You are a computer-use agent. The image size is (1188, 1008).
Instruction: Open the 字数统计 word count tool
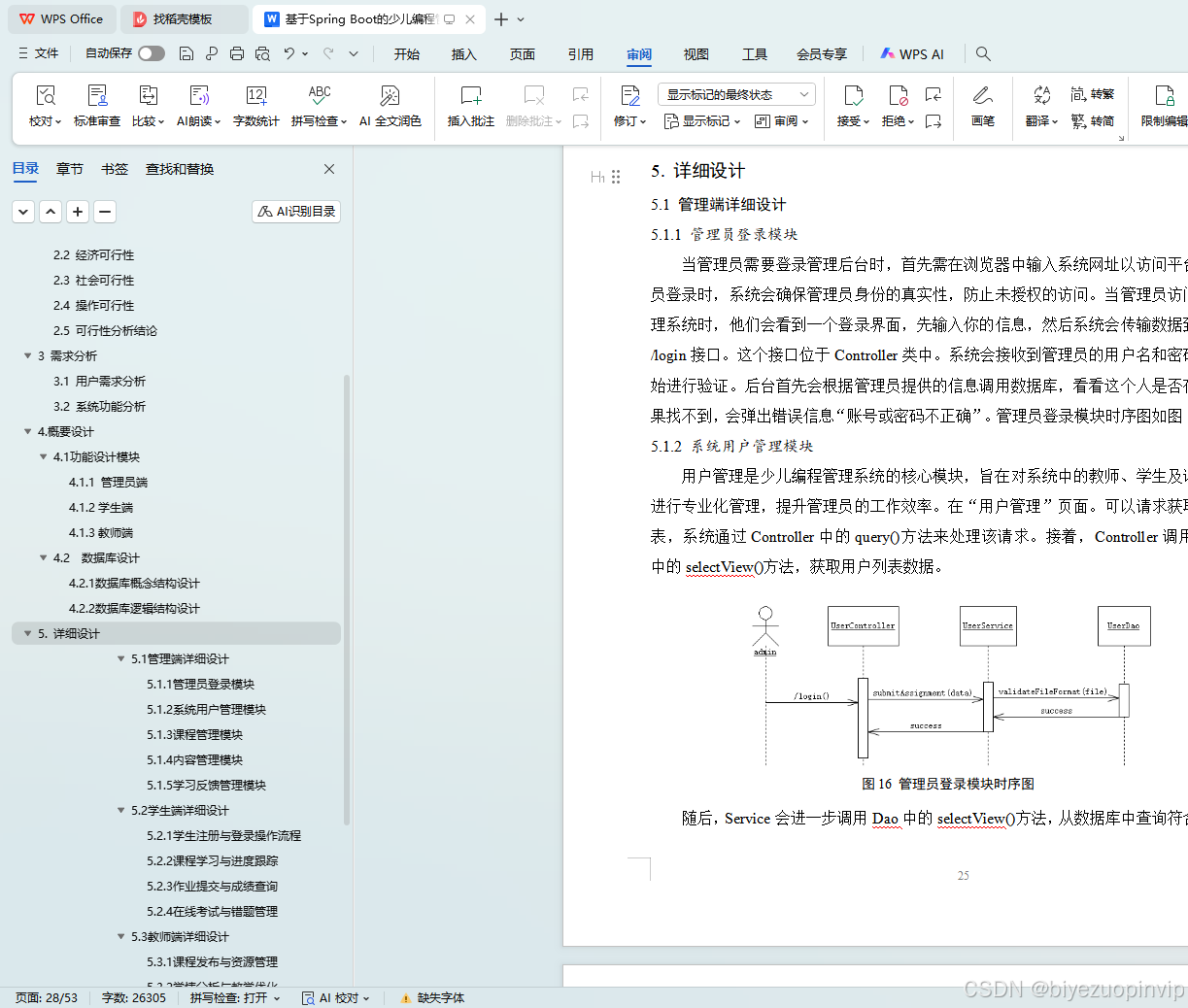[255, 102]
